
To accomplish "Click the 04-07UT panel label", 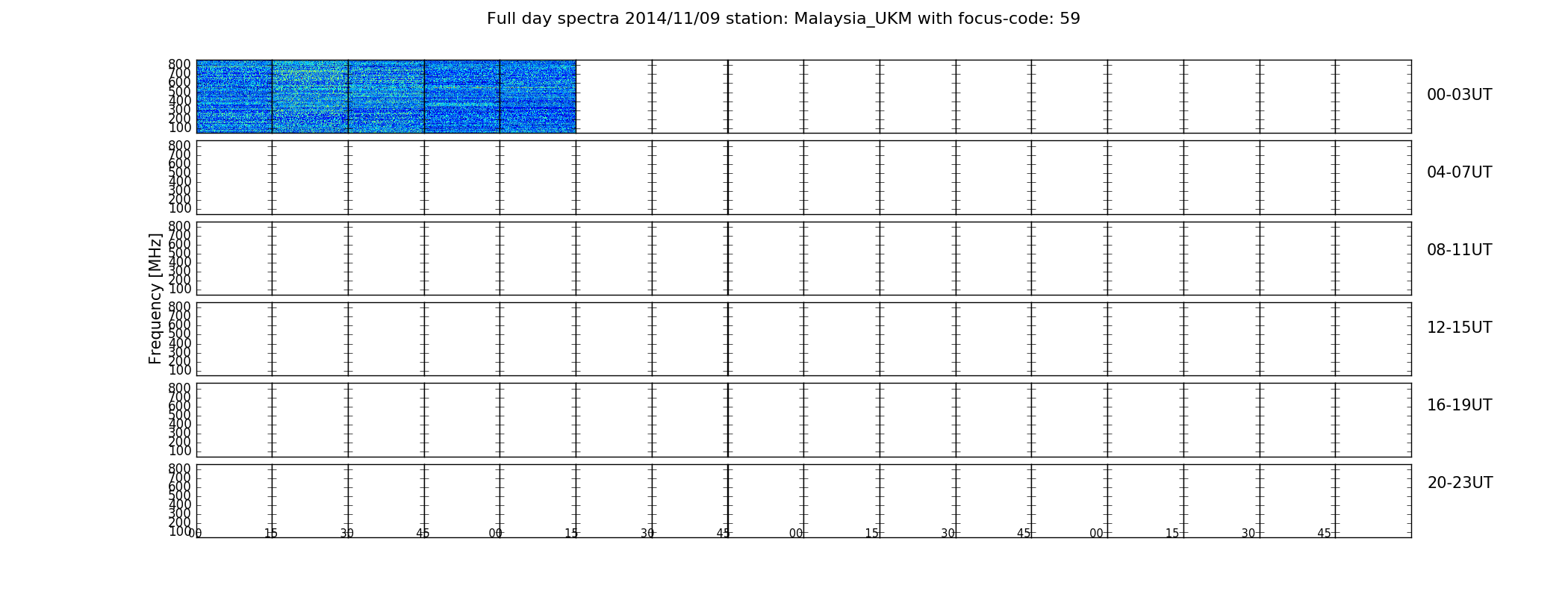I will (1459, 172).
